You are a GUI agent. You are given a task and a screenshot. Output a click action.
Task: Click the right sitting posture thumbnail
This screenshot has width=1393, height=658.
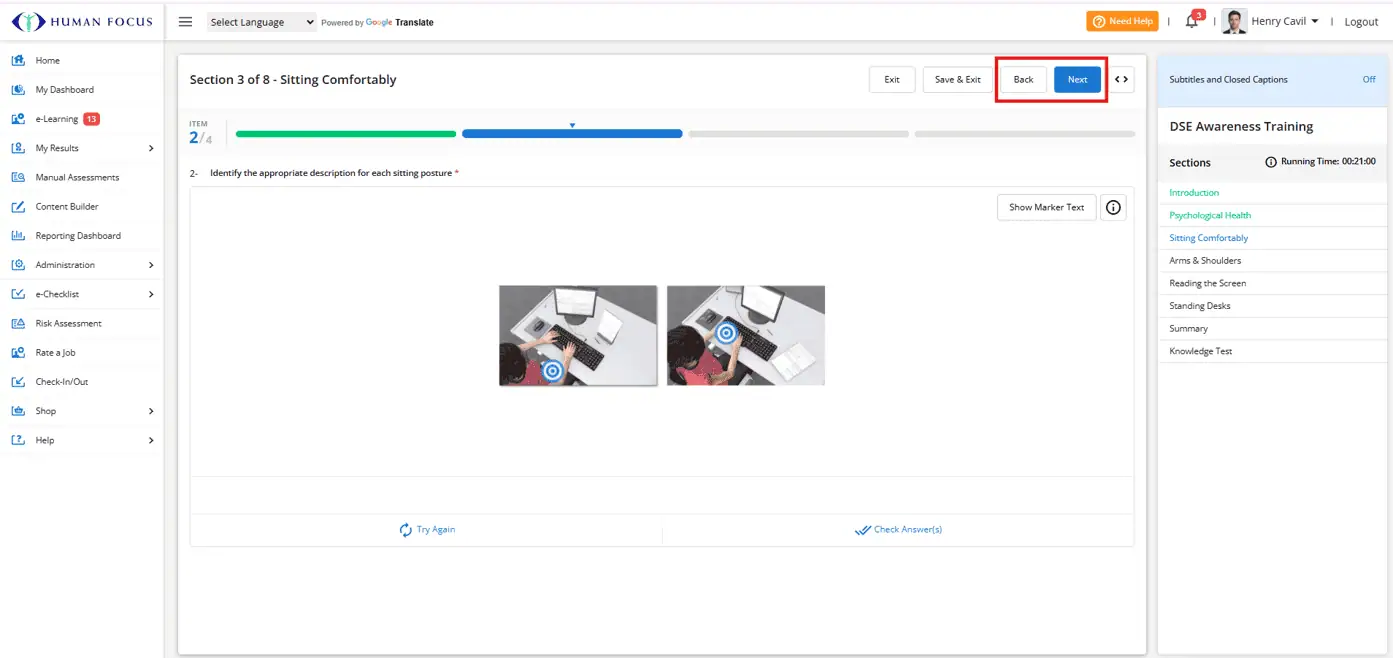pyautogui.click(x=746, y=335)
